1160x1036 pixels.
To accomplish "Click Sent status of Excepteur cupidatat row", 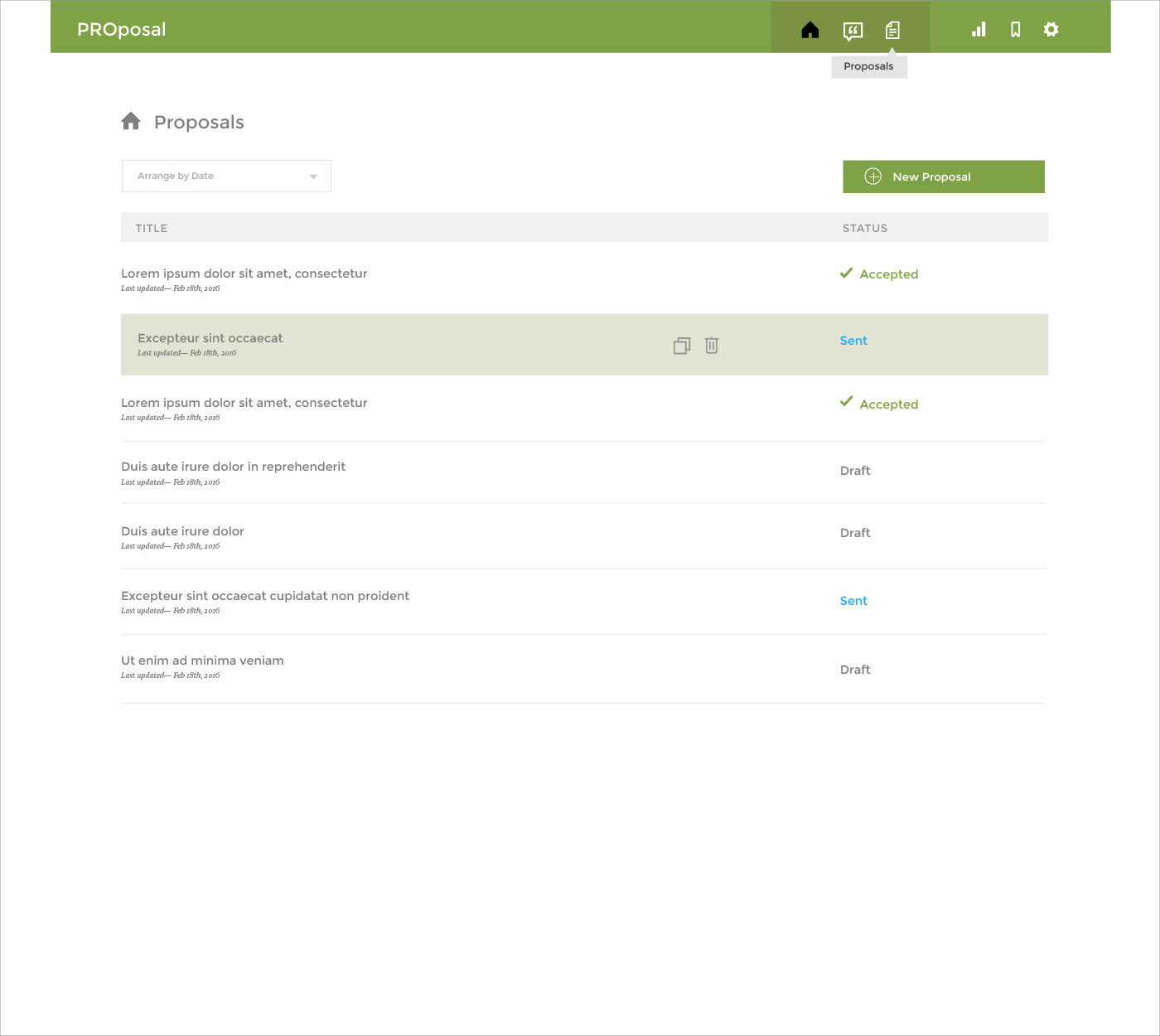I will tap(853, 601).
